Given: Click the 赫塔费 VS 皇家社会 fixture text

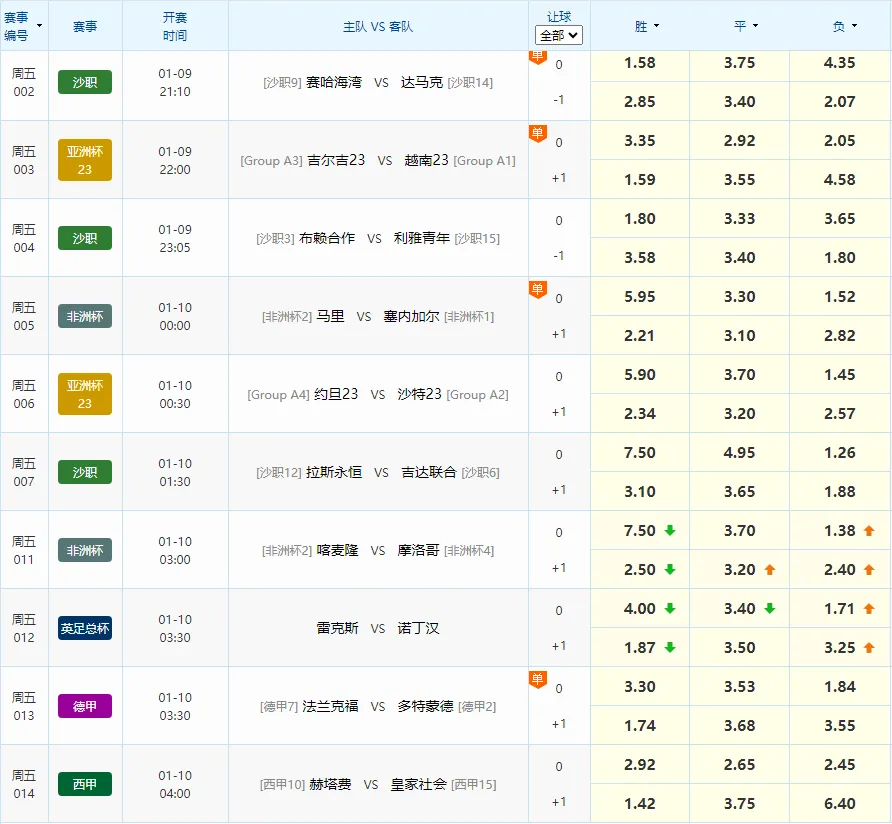Looking at the screenshot, I should (378, 784).
